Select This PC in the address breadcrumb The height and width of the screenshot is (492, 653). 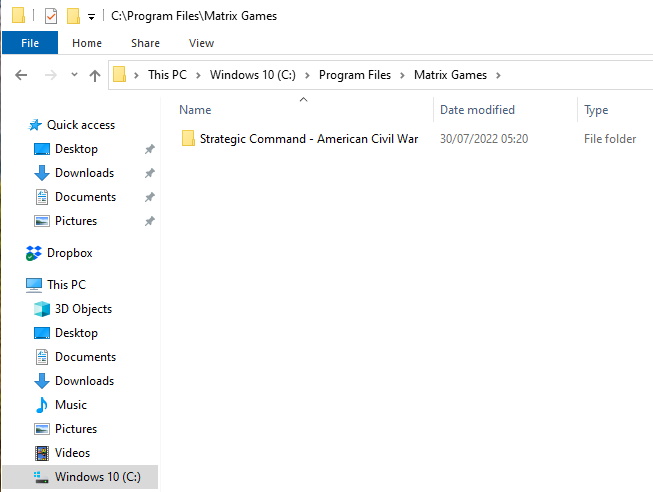(167, 75)
